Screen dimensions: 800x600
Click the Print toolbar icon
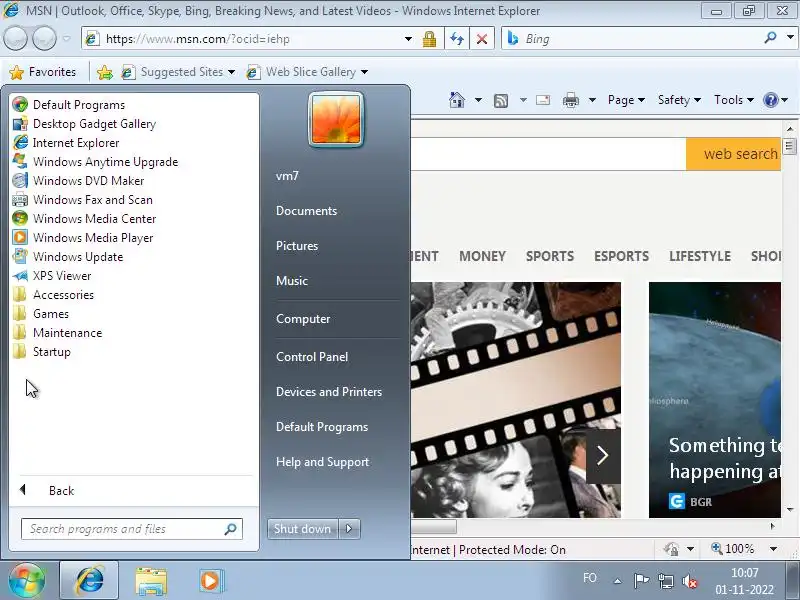570,100
